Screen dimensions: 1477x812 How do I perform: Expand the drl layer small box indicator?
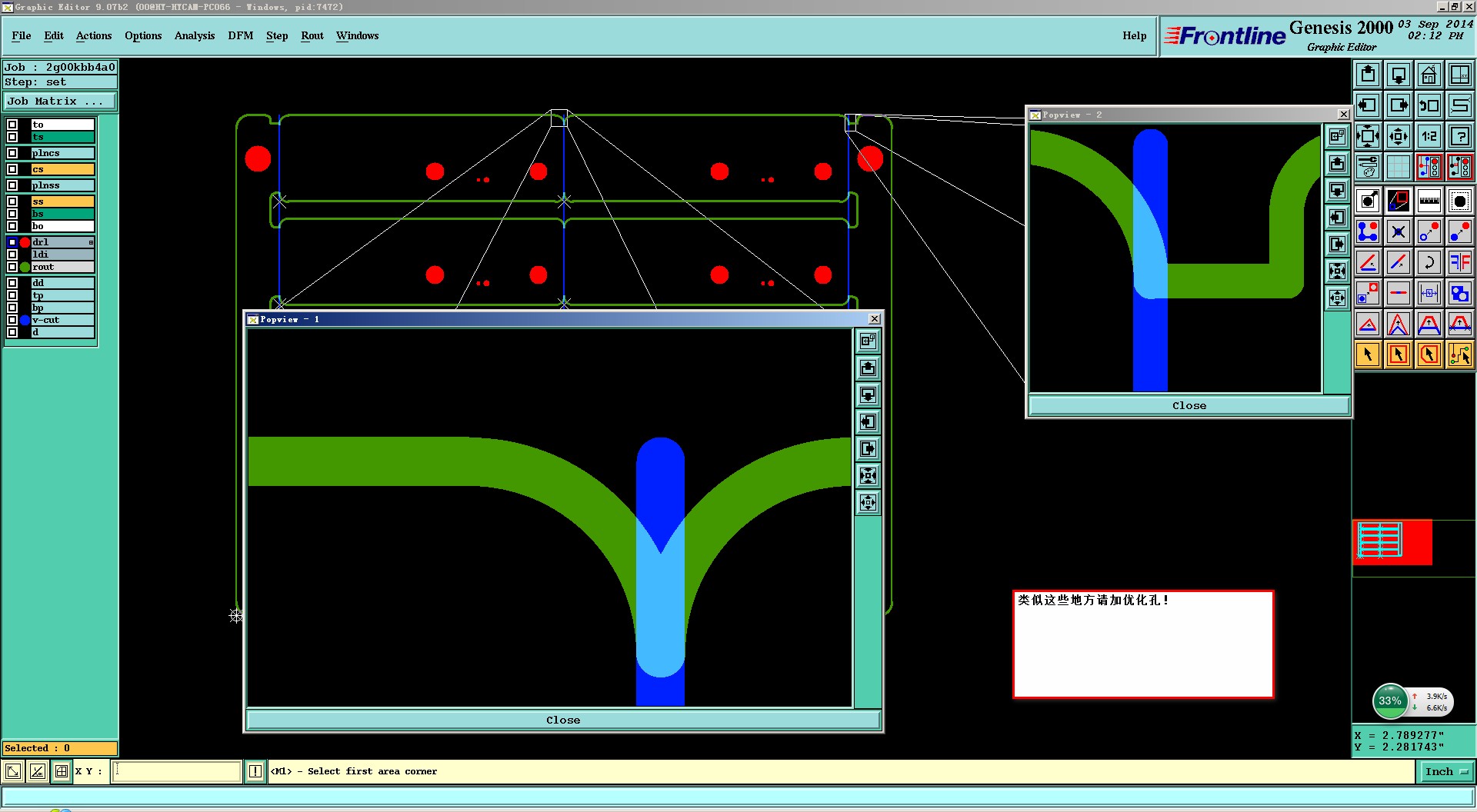tap(91, 242)
